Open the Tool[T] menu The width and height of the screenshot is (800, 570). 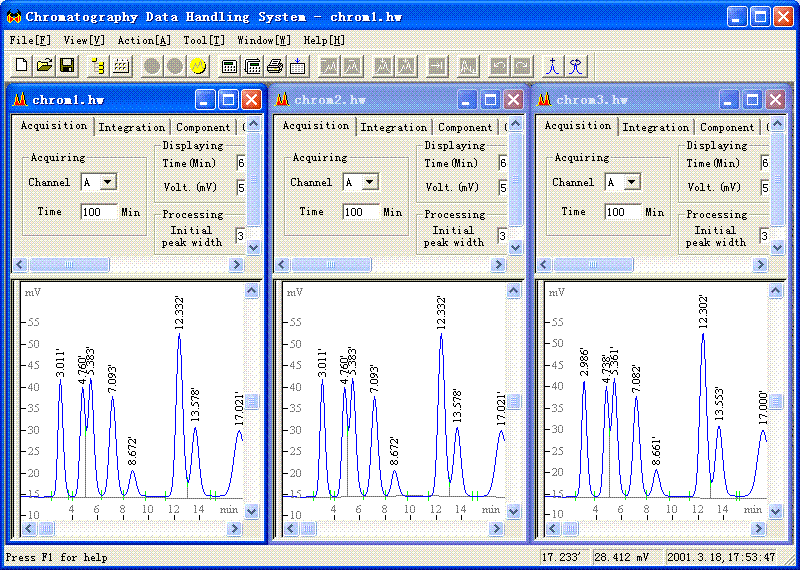point(204,40)
